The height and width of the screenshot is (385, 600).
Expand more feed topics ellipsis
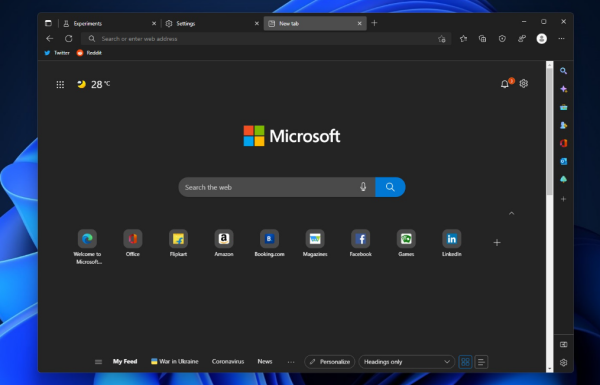click(x=291, y=362)
